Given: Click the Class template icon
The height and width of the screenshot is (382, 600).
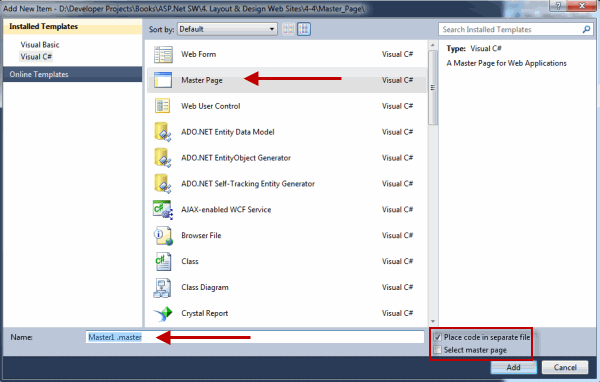Looking at the screenshot, I should coord(163,261).
